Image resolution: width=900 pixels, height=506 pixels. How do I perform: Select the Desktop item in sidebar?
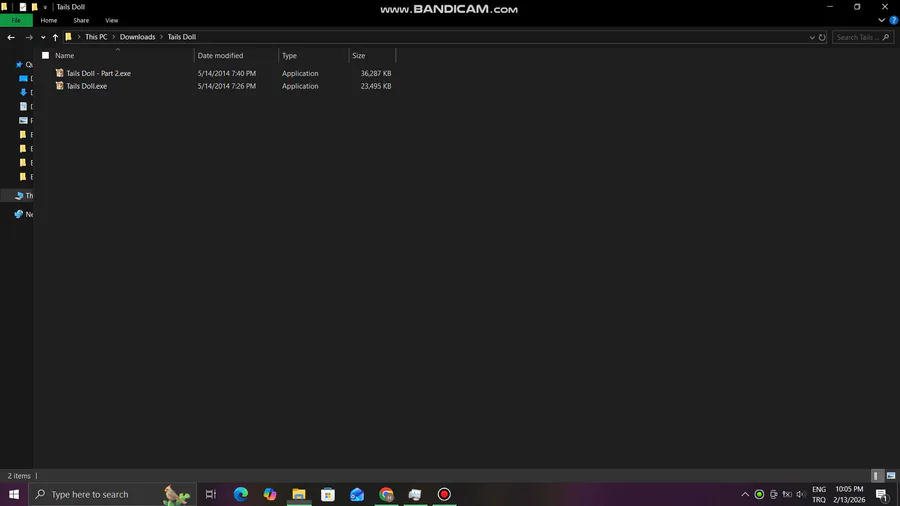tap(24, 78)
